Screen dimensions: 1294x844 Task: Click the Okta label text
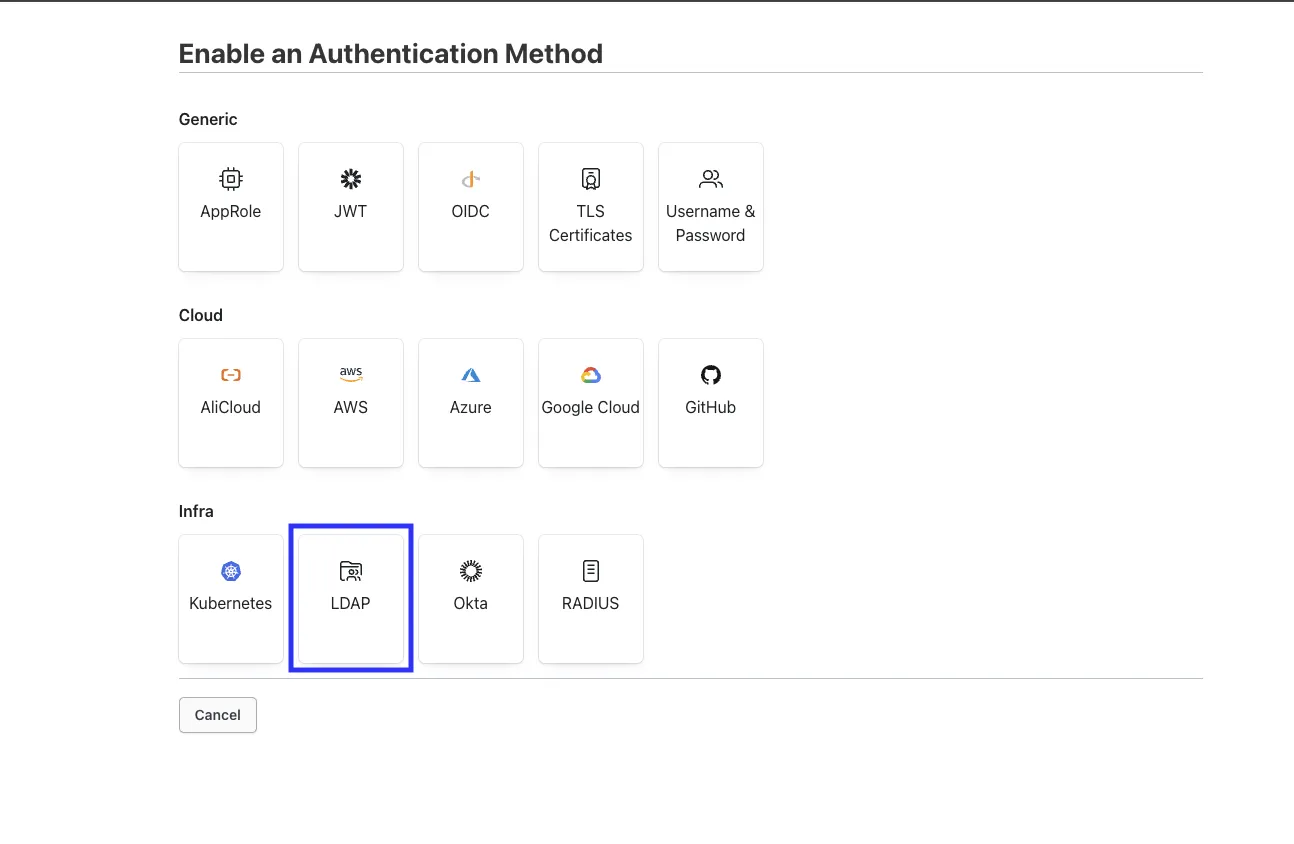[x=471, y=603]
